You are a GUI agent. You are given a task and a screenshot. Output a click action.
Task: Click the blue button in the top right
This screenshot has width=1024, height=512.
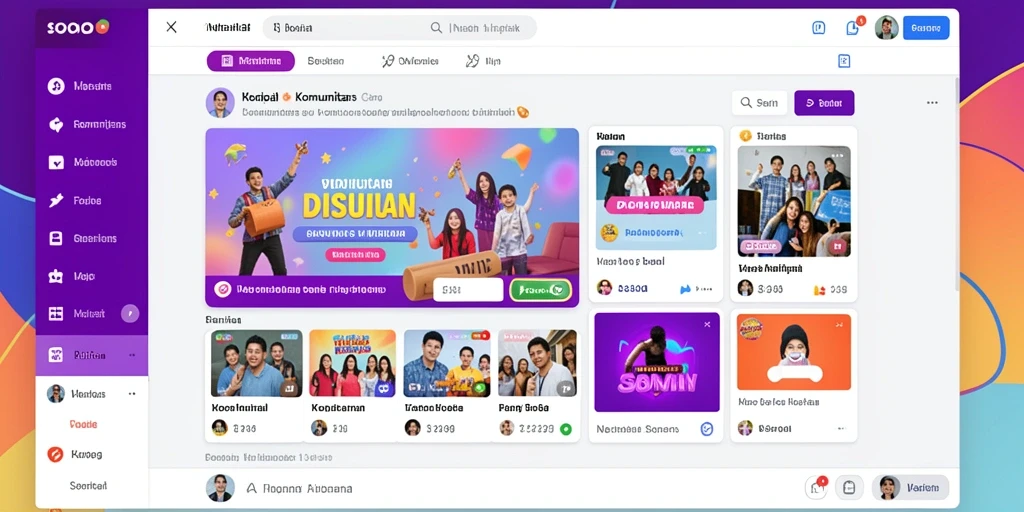(x=926, y=28)
